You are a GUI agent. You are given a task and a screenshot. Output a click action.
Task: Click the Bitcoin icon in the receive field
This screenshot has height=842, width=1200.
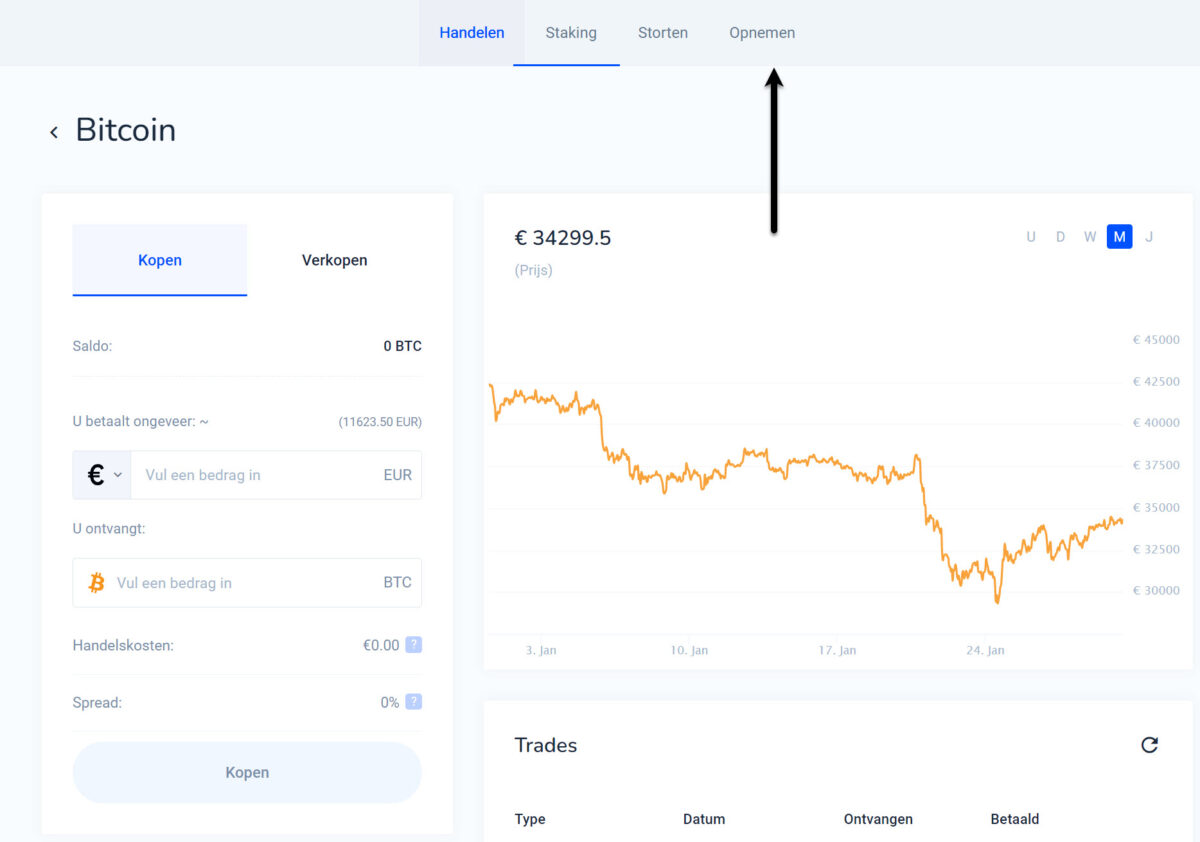pyautogui.click(x=97, y=583)
